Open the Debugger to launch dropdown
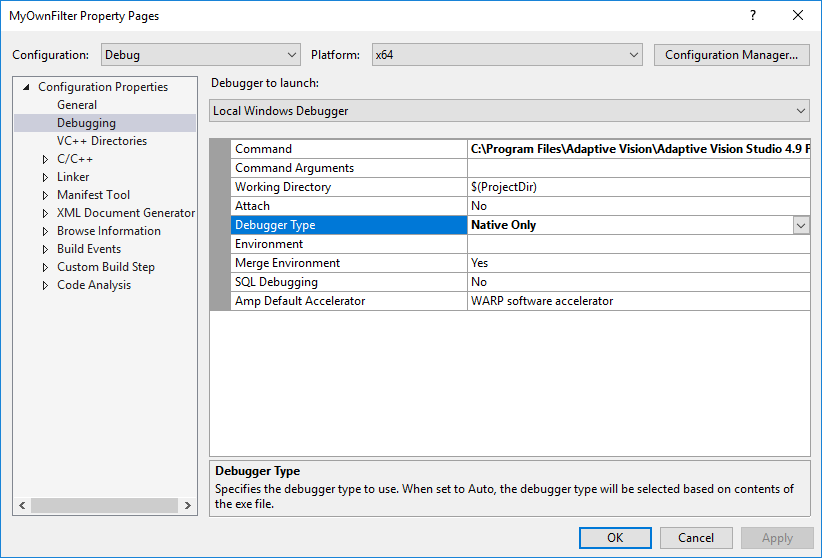This screenshot has height=558, width=822. click(509, 111)
